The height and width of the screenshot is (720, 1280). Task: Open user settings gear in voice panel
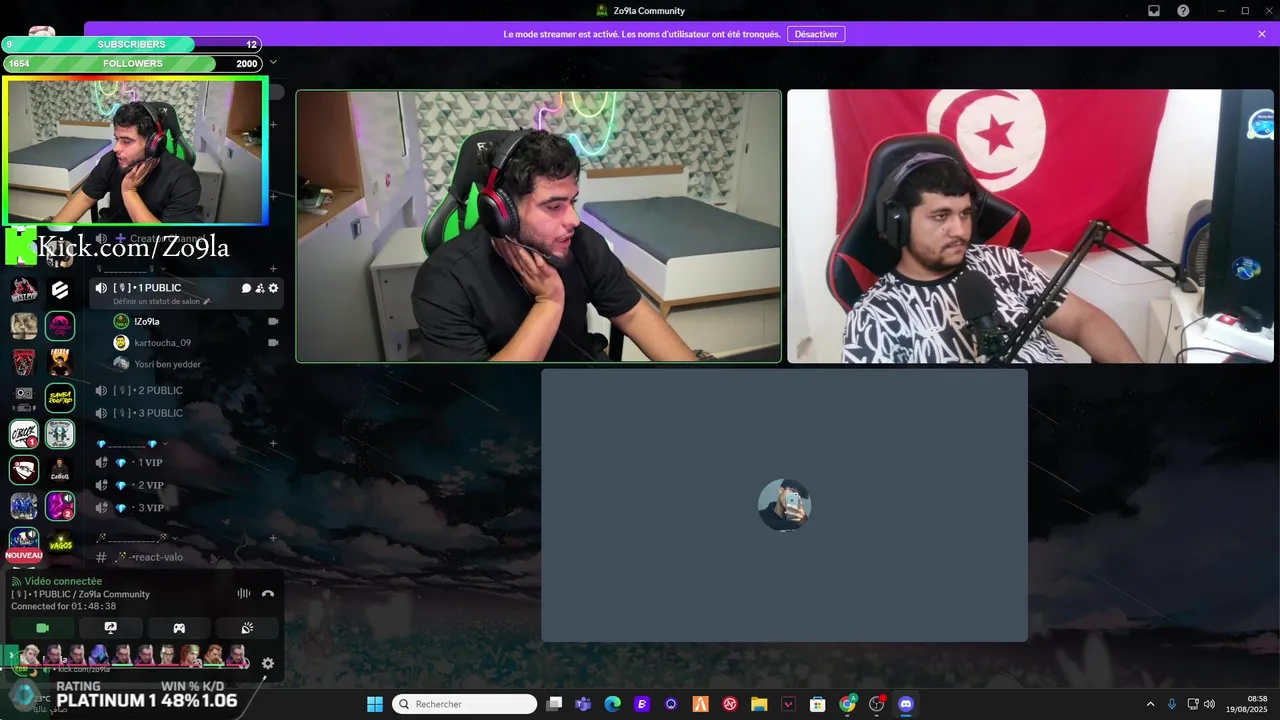coord(268,663)
